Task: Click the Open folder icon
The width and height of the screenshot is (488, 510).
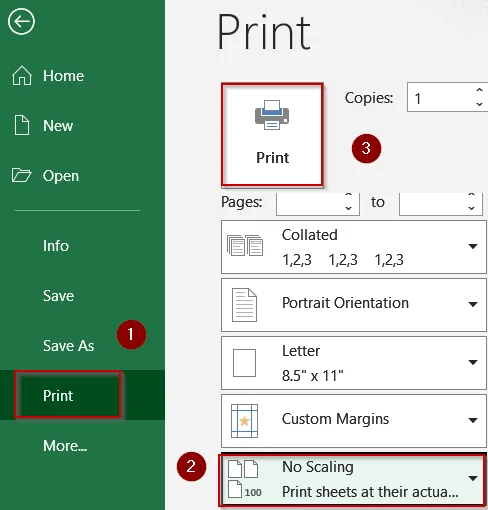Action: pyautogui.click(x=21, y=175)
